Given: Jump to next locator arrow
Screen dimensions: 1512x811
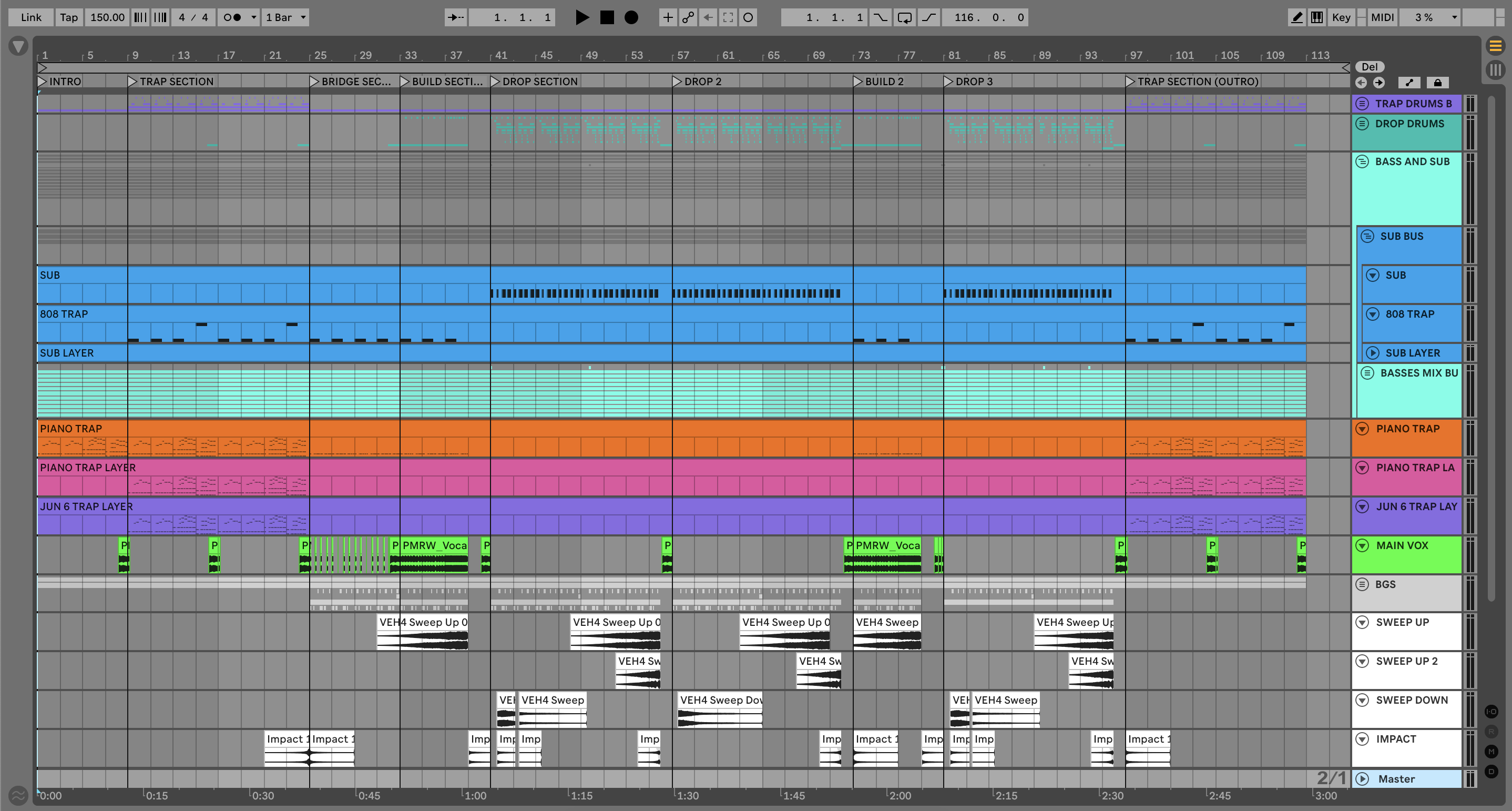Looking at the screenshot, I should [x=1379, y=83].
